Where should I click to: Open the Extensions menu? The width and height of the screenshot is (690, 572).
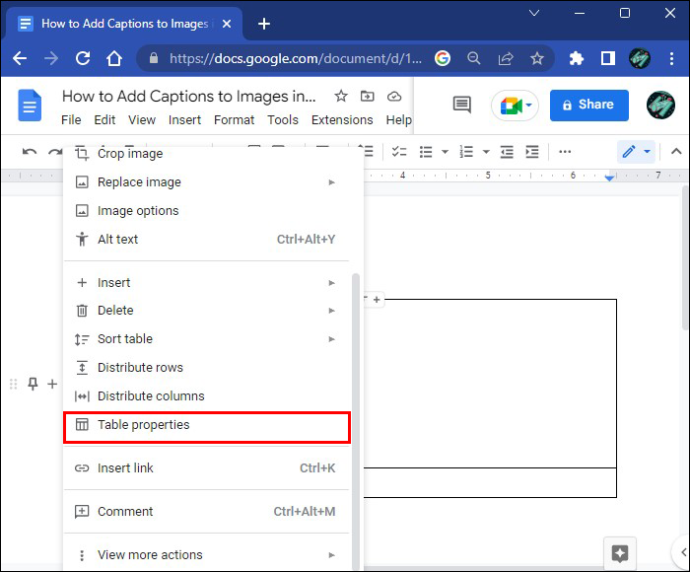click(x=342, y=120)
